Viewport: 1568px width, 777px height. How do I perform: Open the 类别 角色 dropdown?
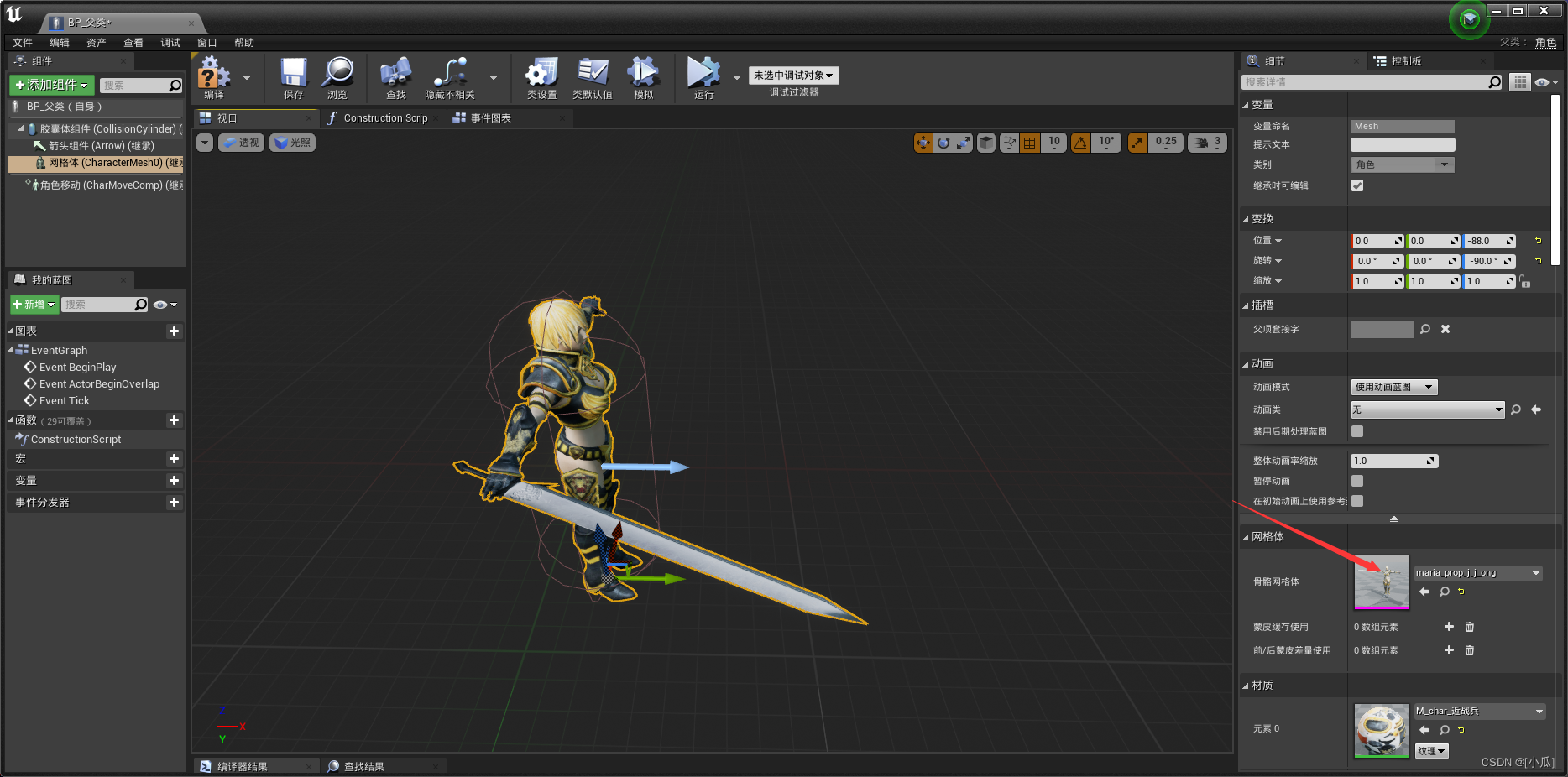coord(1402,164)
